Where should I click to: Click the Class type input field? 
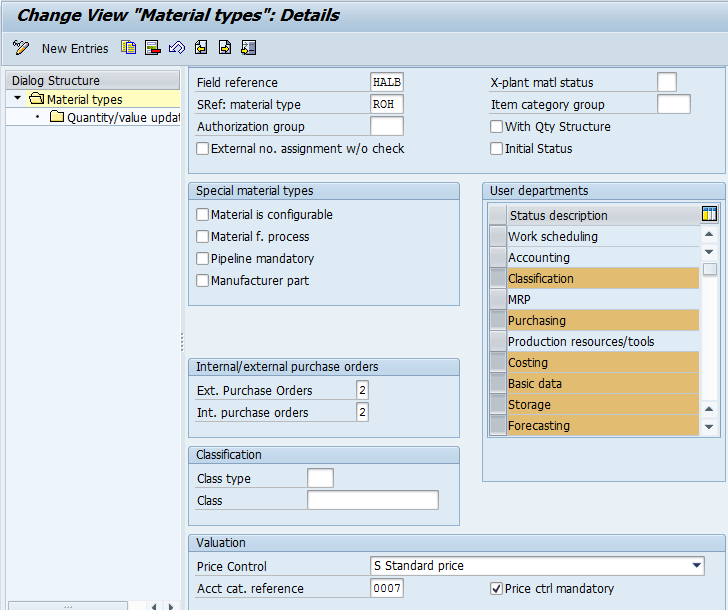coord(320,478)
